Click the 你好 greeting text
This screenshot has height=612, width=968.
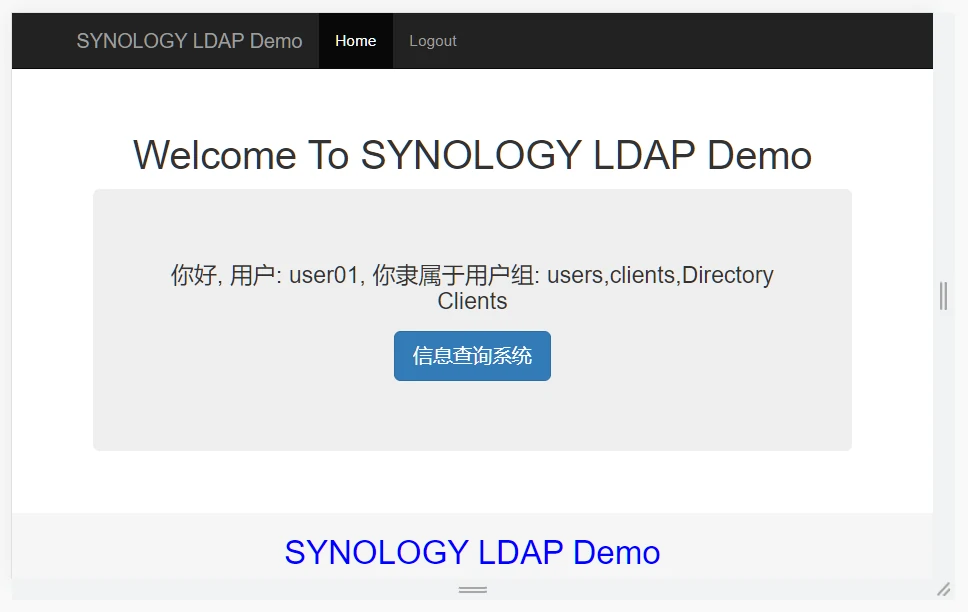pos(194,276)
